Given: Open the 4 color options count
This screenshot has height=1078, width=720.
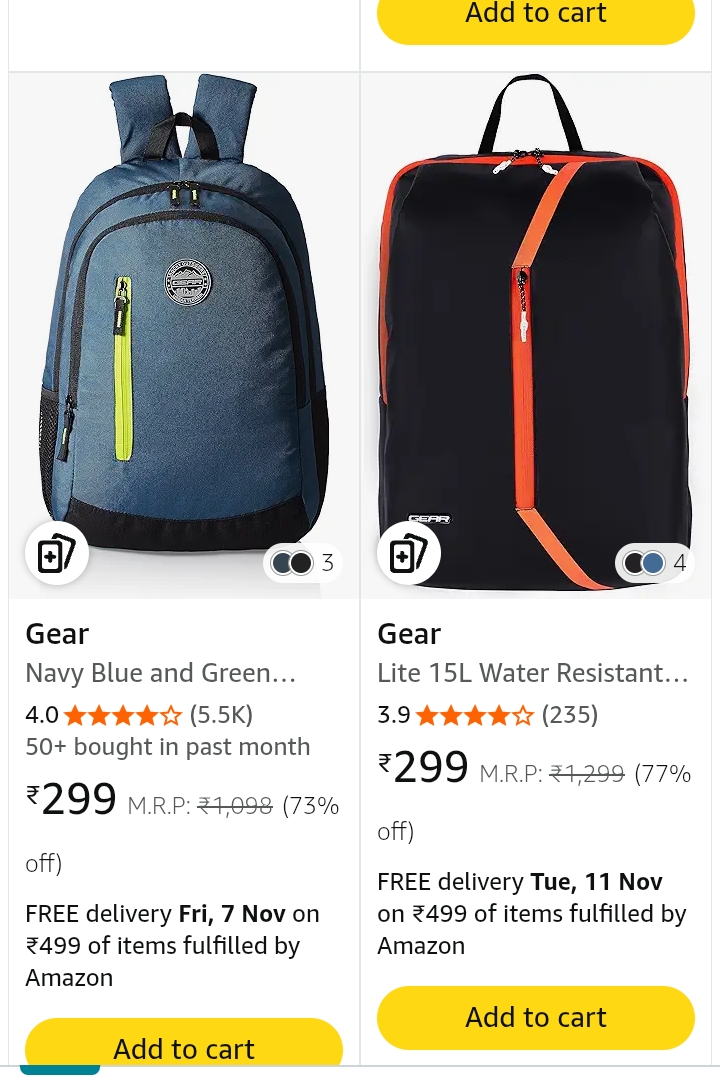Looking at the screenshot, I should (680, 563).
